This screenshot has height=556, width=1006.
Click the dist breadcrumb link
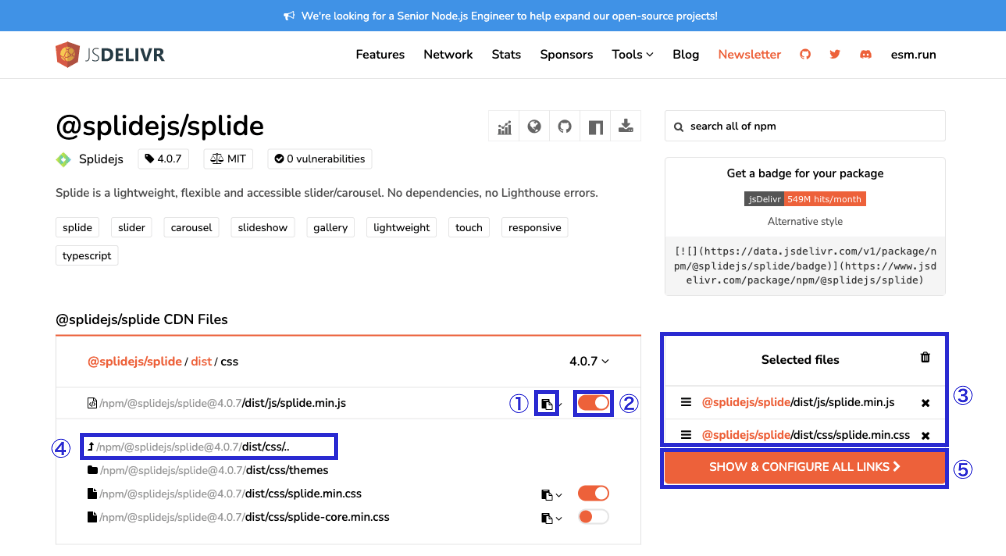tap(201, 362)
